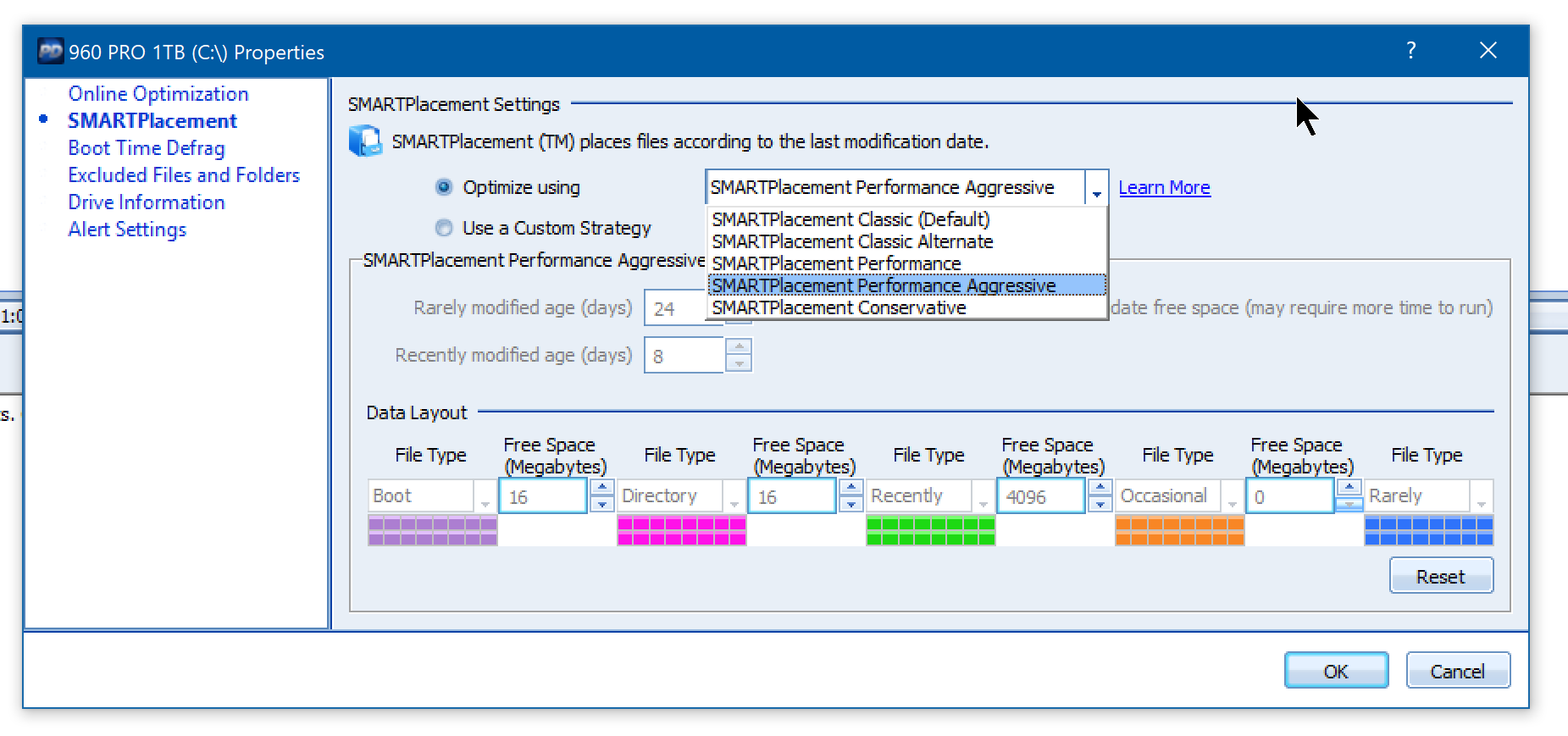This screenshot has width=1568, height=736.
Task: Increase free space after Boot
Action: tap(601, 488)
